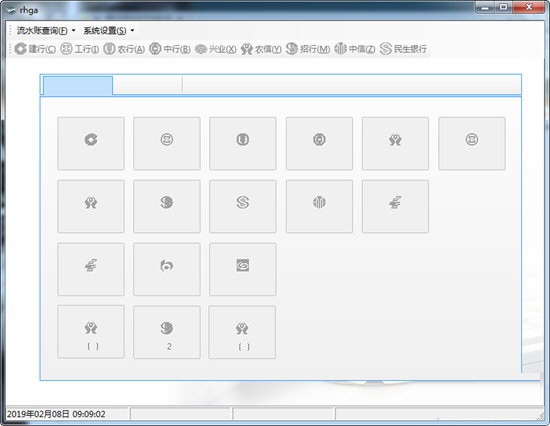Click the ICBC tile beside the CCB tile
Viewport: 550px width, 426px height.
pyautogui.click(x=167, y=144)
